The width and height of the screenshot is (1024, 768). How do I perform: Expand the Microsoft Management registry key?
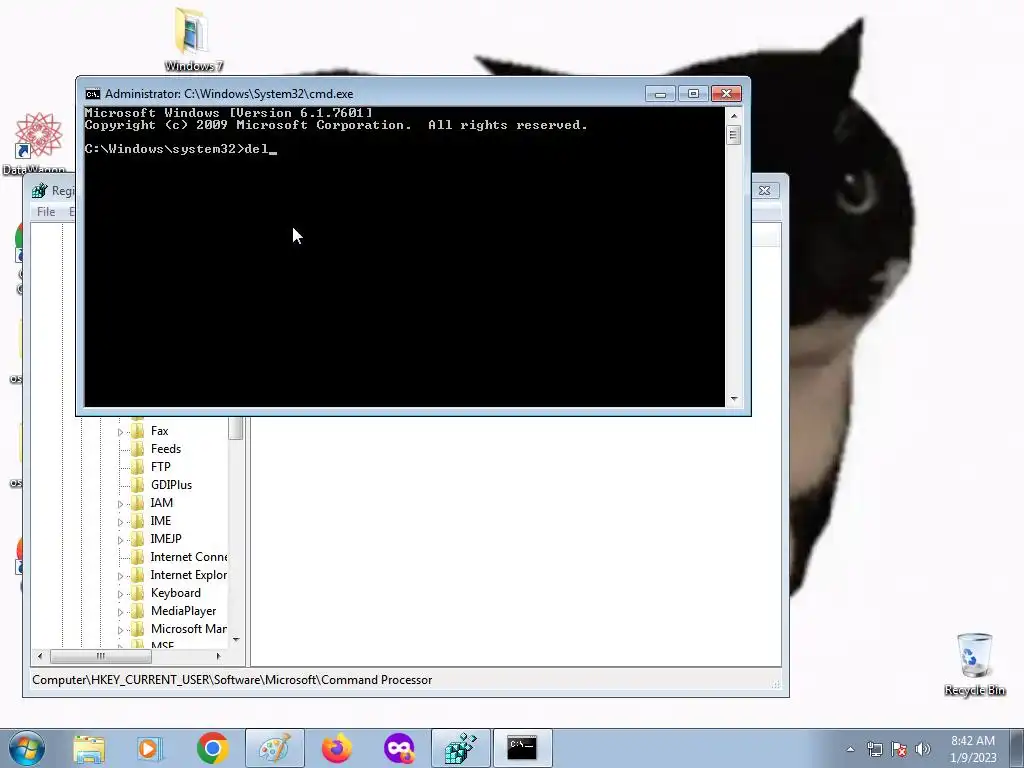point(120,630)
